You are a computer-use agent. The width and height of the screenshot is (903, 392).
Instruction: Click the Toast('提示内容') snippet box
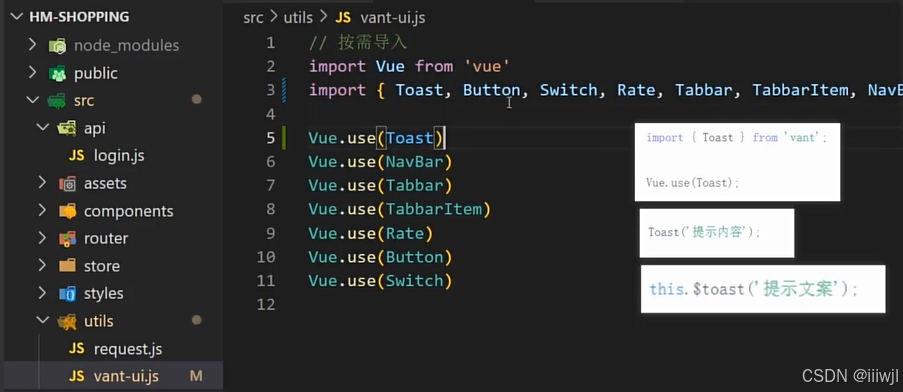click(x=717, y=233)
